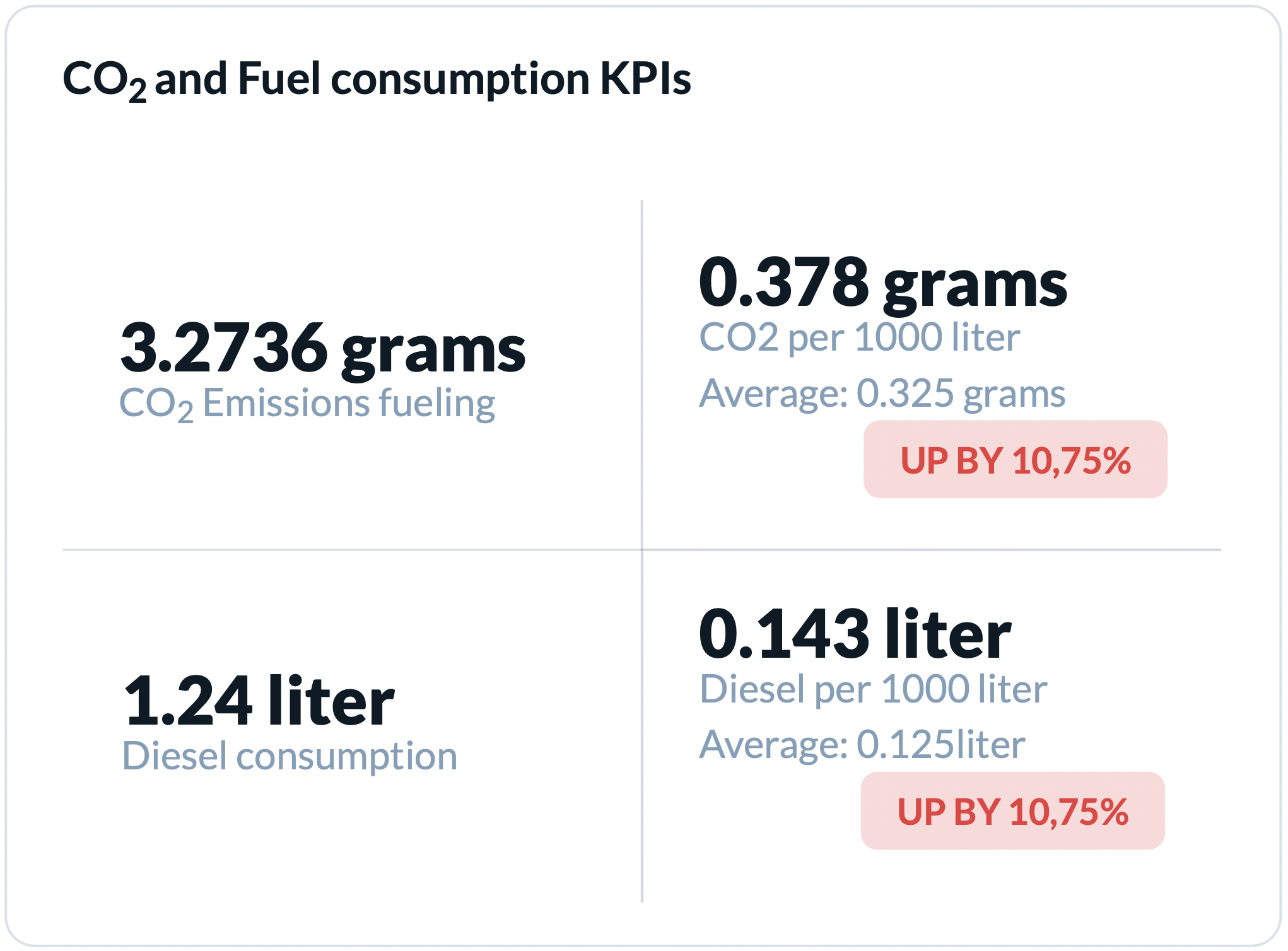Select the 3.2736 grams value
This screenshot has height=951, width=1288.
coord(323,350)
